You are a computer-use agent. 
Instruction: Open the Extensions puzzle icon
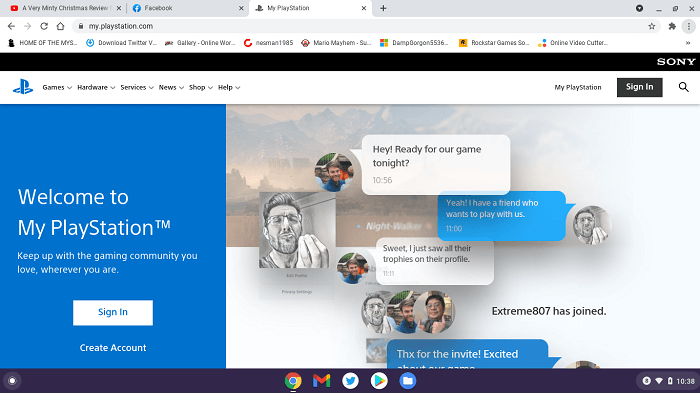pyautogui.click(x=672, y=26)
